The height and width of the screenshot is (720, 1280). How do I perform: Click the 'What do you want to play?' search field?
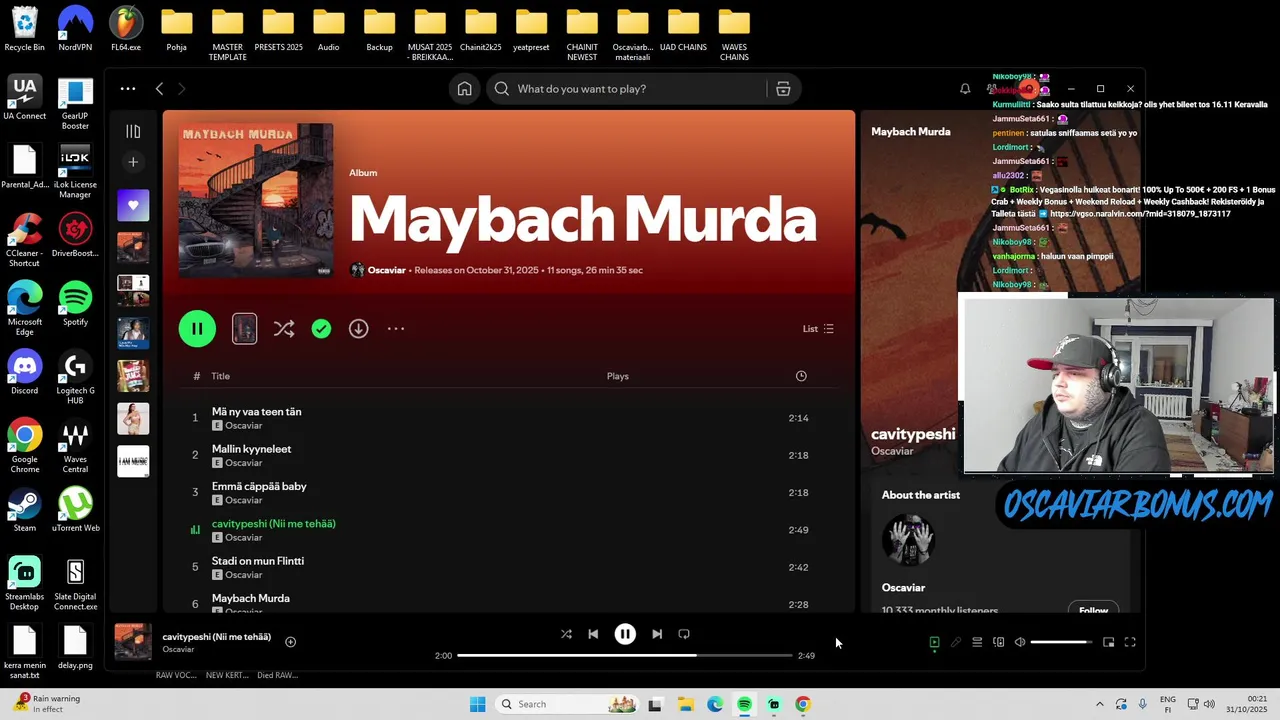coord(640,89)
